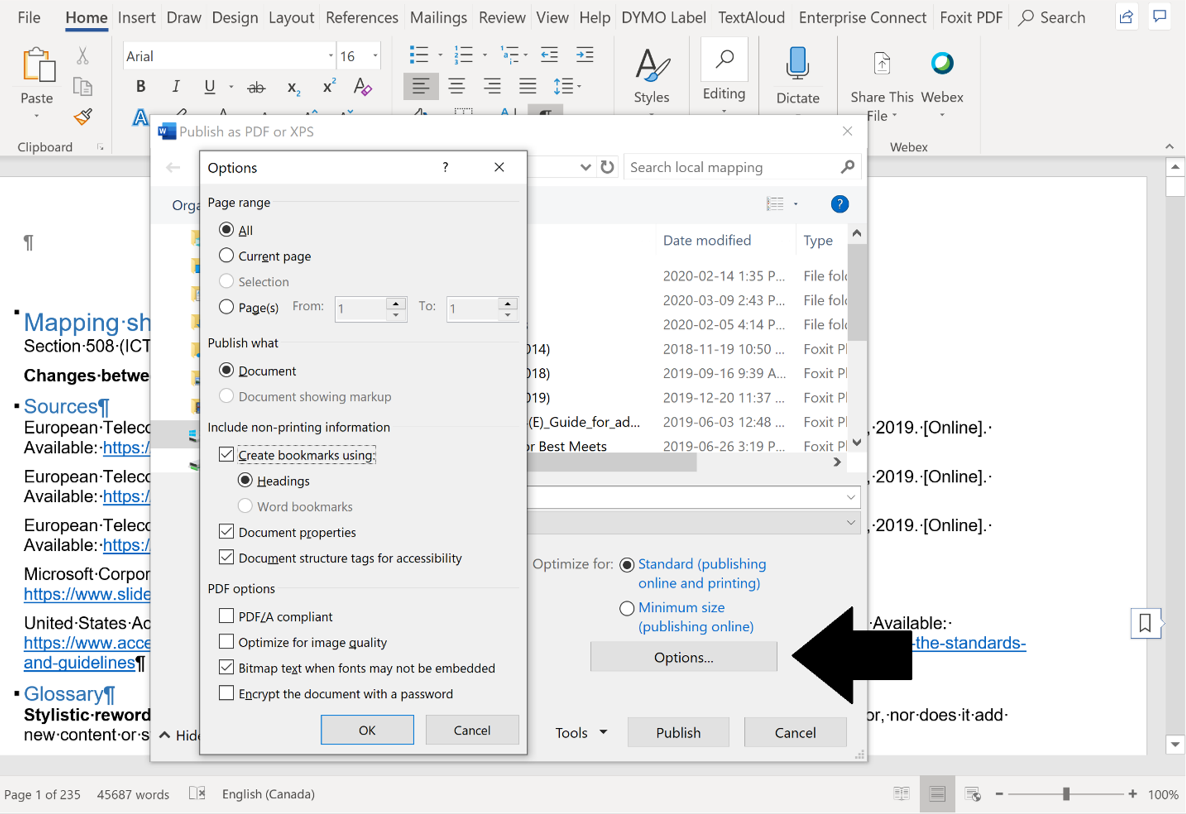Viewport: 1186px width, 814px height.
Task: Switch to the Review ribbon tab
Action: (501, 17)
